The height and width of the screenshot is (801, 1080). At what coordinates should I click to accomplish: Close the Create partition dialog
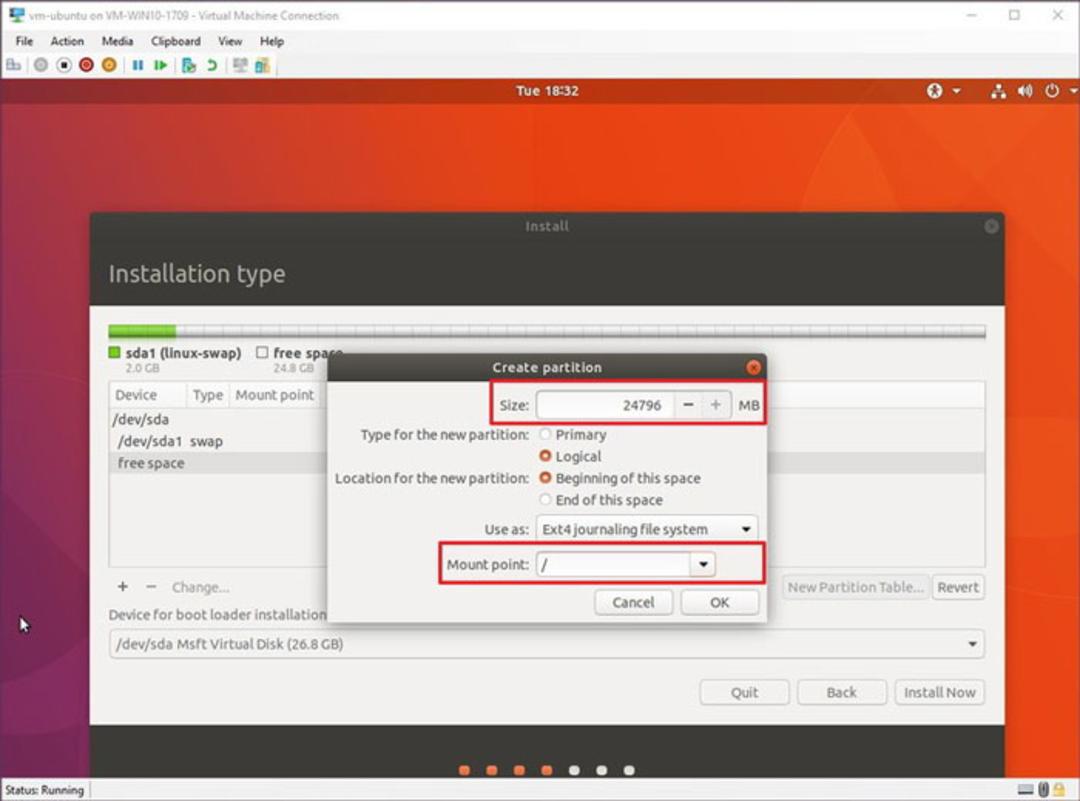click(x=754, y=368)
